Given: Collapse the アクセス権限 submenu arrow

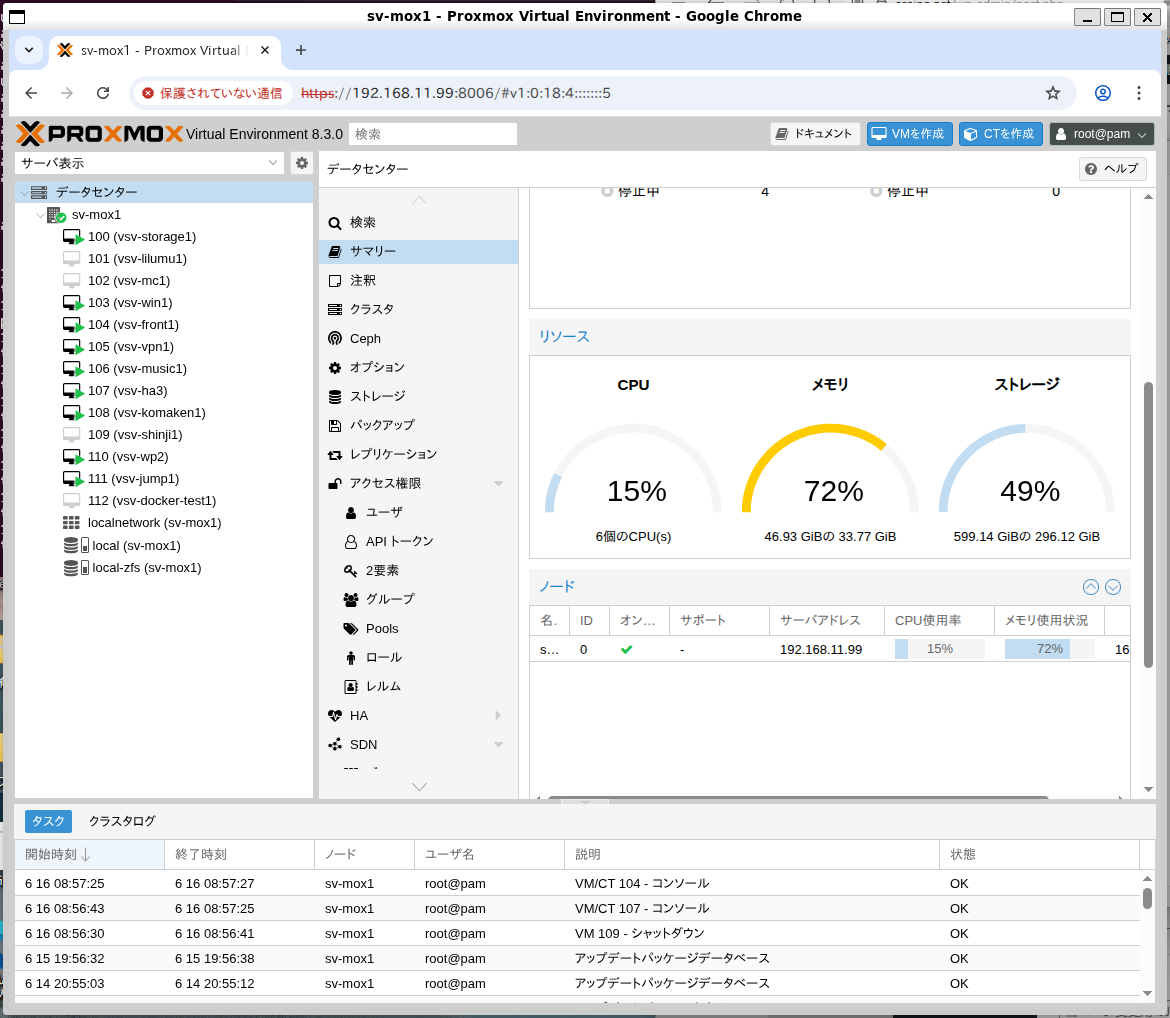Looking at the screenshot, I should pos(498,484).
